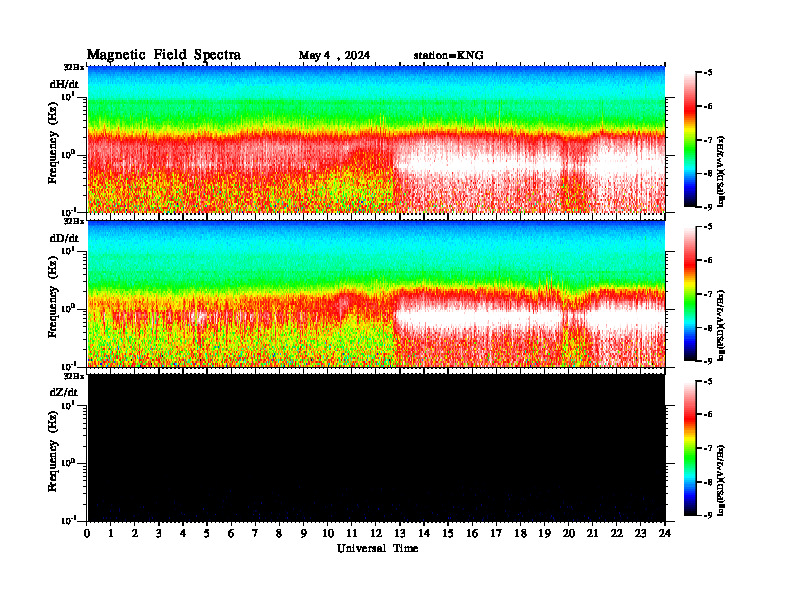This screenshot has height=612, width=792.
Task: Click the 32Hz label above dH/dt panel
Action: tap(74, 67)
